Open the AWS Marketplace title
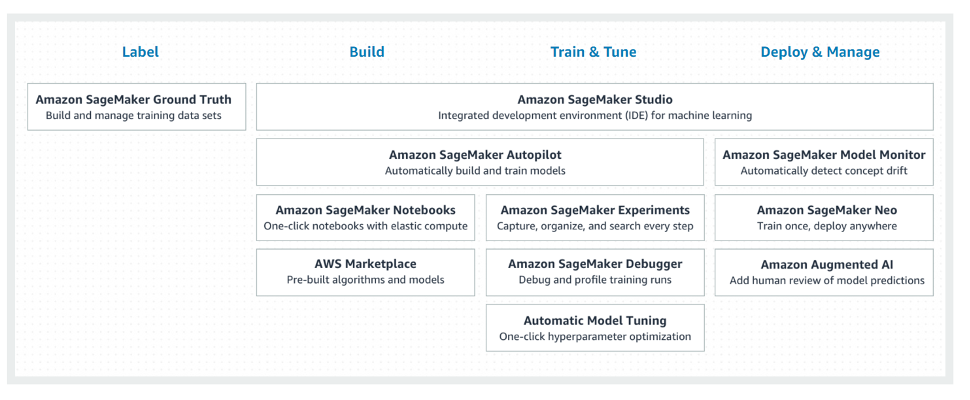Screen dimensions: 970x400 pos(365,264)
